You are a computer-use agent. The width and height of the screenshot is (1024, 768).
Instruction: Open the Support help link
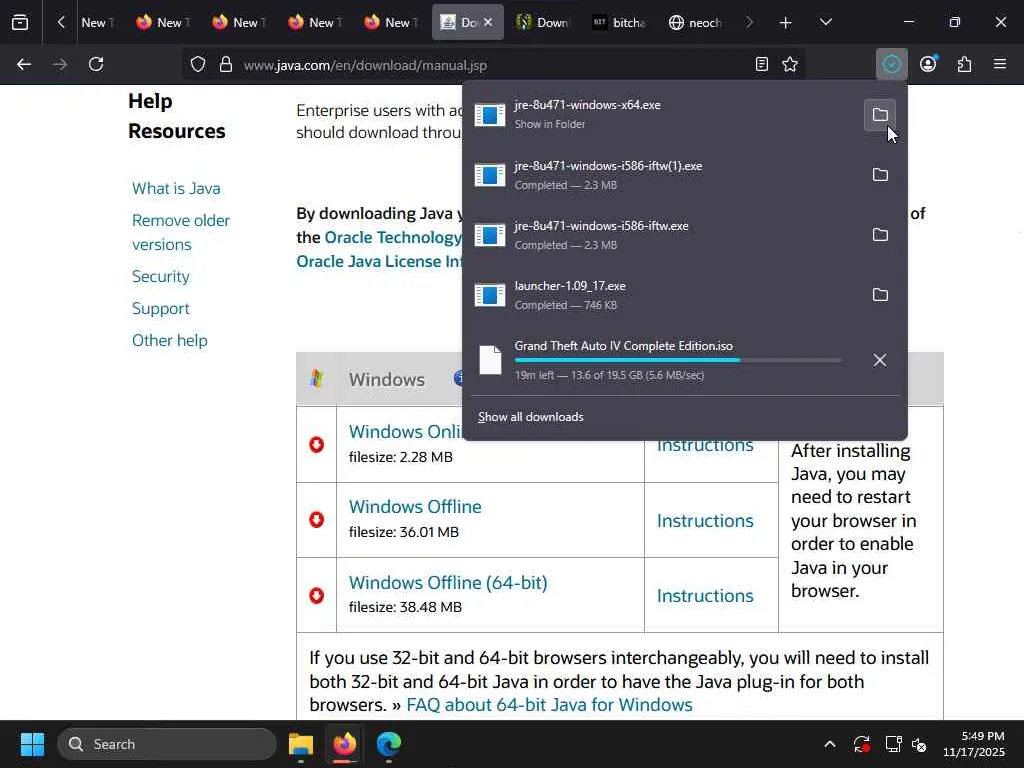coord(161,308)
